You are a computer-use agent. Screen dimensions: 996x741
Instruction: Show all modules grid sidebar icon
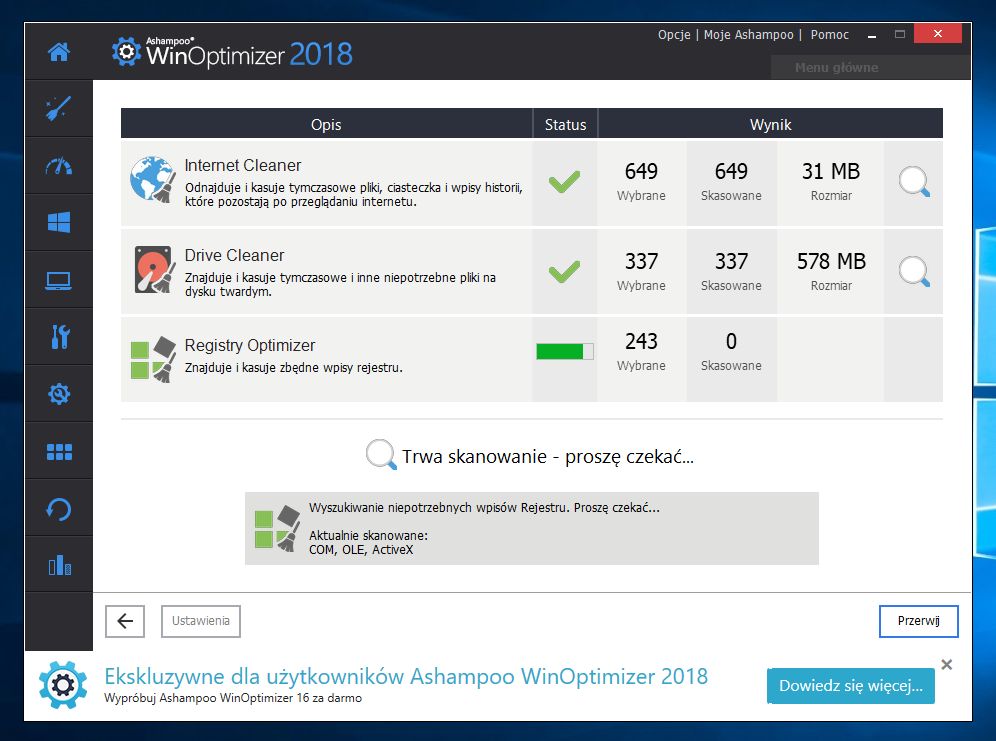(59, 451)
